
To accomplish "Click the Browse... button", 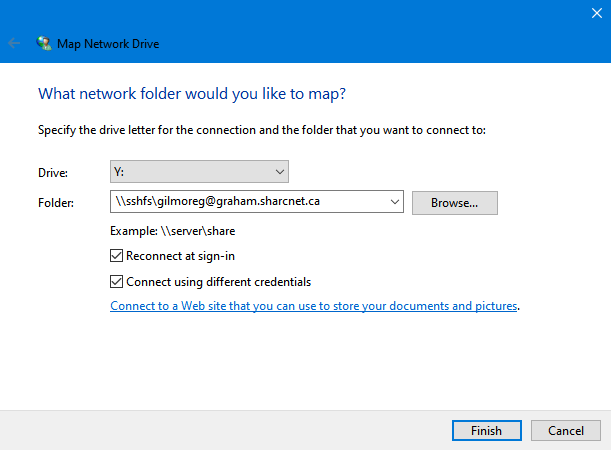I will 454,202.
